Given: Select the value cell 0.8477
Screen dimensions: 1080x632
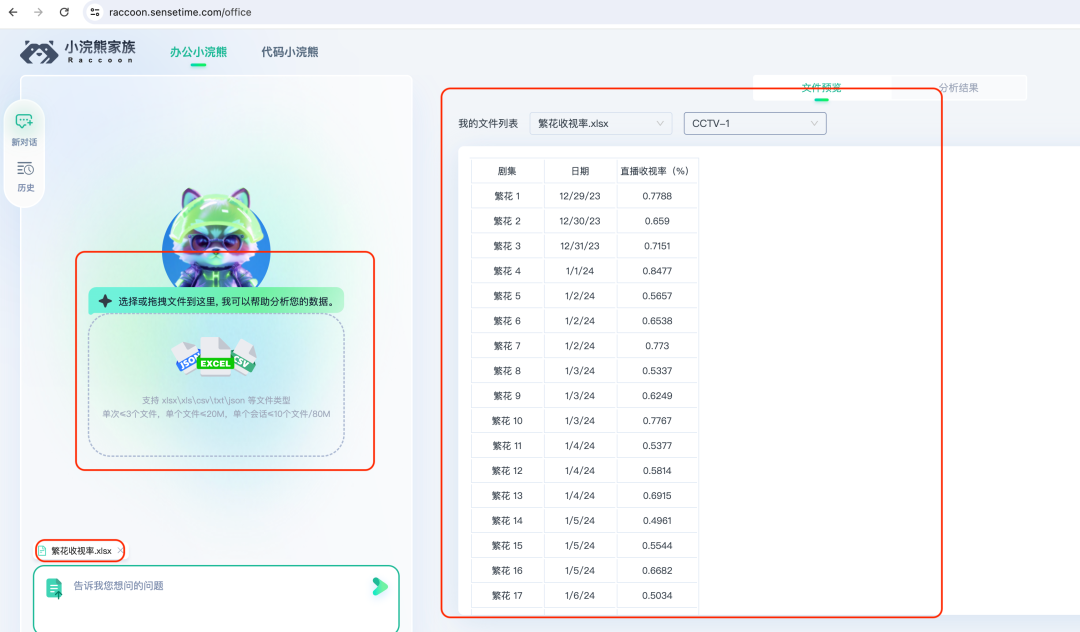Looking at the screenshot, I should (x=657, y=271).
